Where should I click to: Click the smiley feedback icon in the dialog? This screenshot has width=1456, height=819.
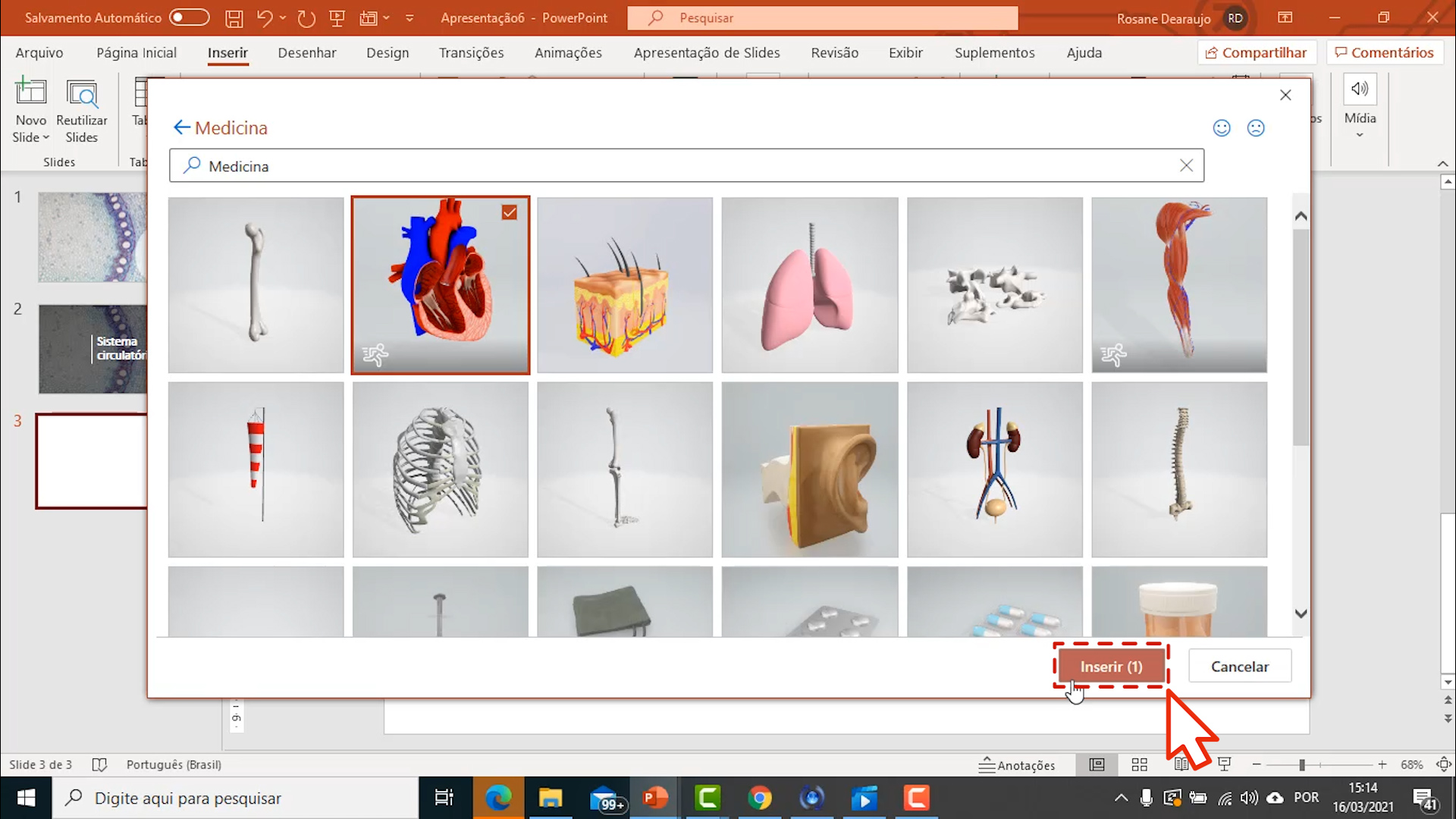(1222, 127)
